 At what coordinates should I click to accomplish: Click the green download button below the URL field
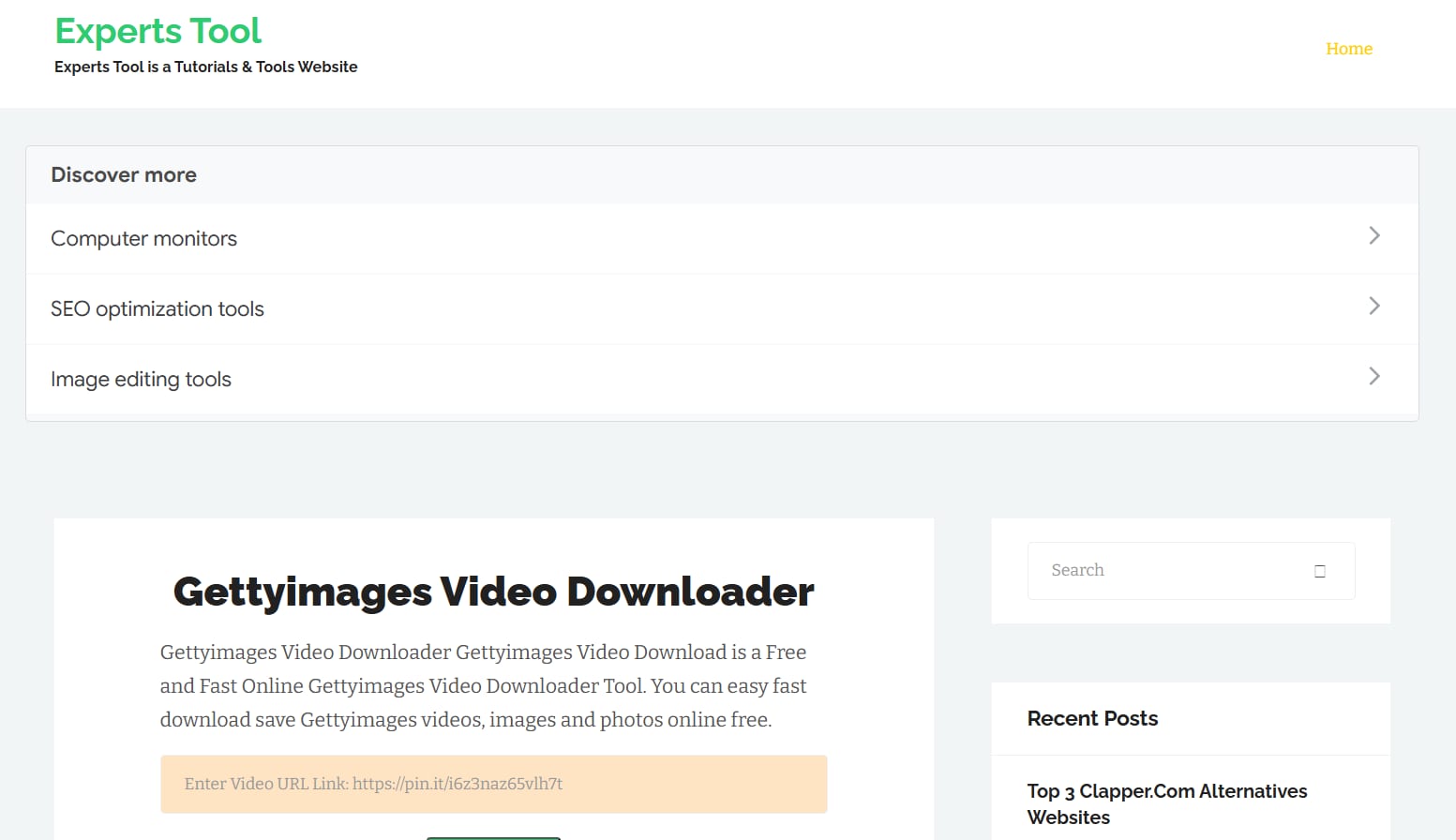point(493,837)
